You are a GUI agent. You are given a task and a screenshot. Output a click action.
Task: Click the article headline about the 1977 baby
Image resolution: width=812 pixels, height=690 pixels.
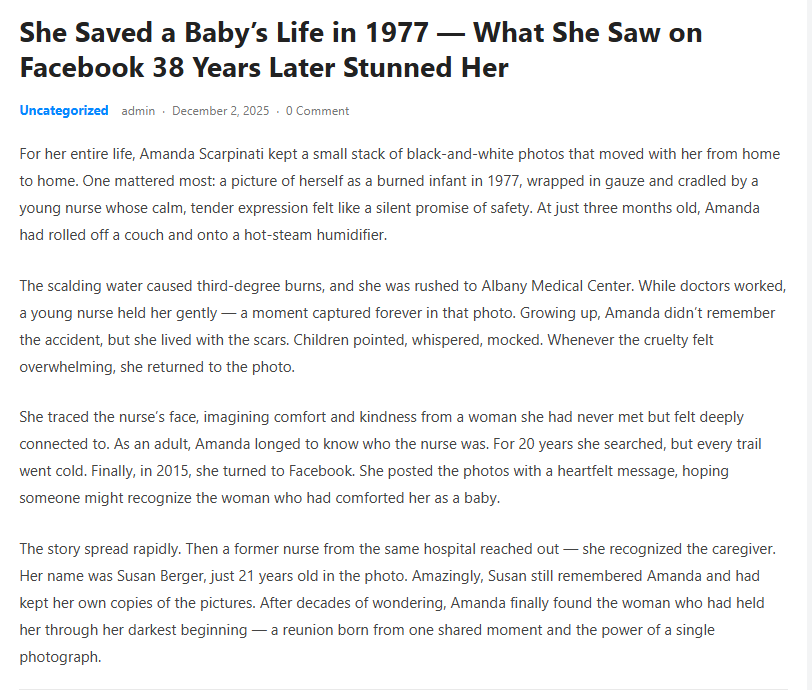pos(360,50)
